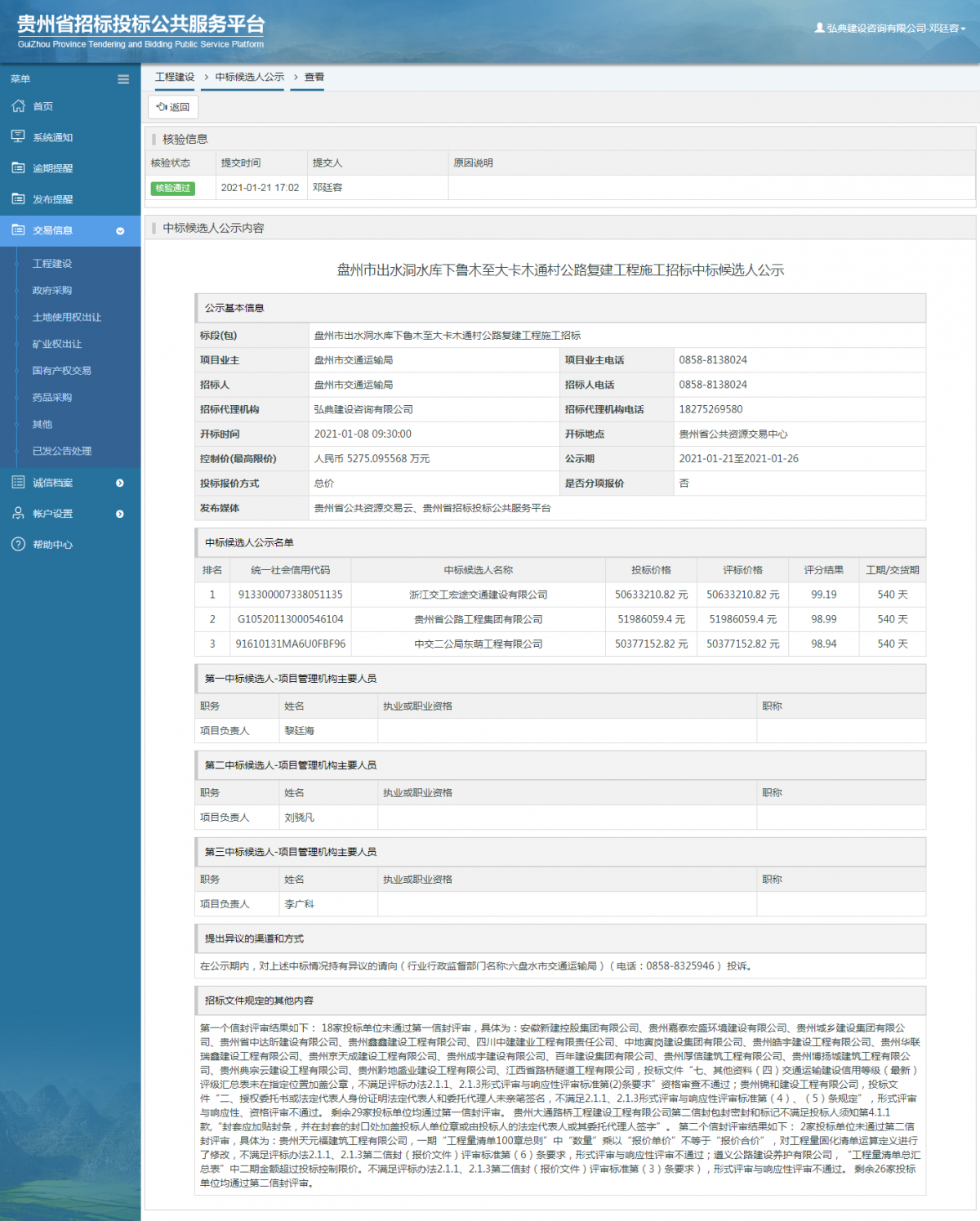Click the 首页 menu label
This screenshot has width=980, height=1221.
(x=43, y=107)
